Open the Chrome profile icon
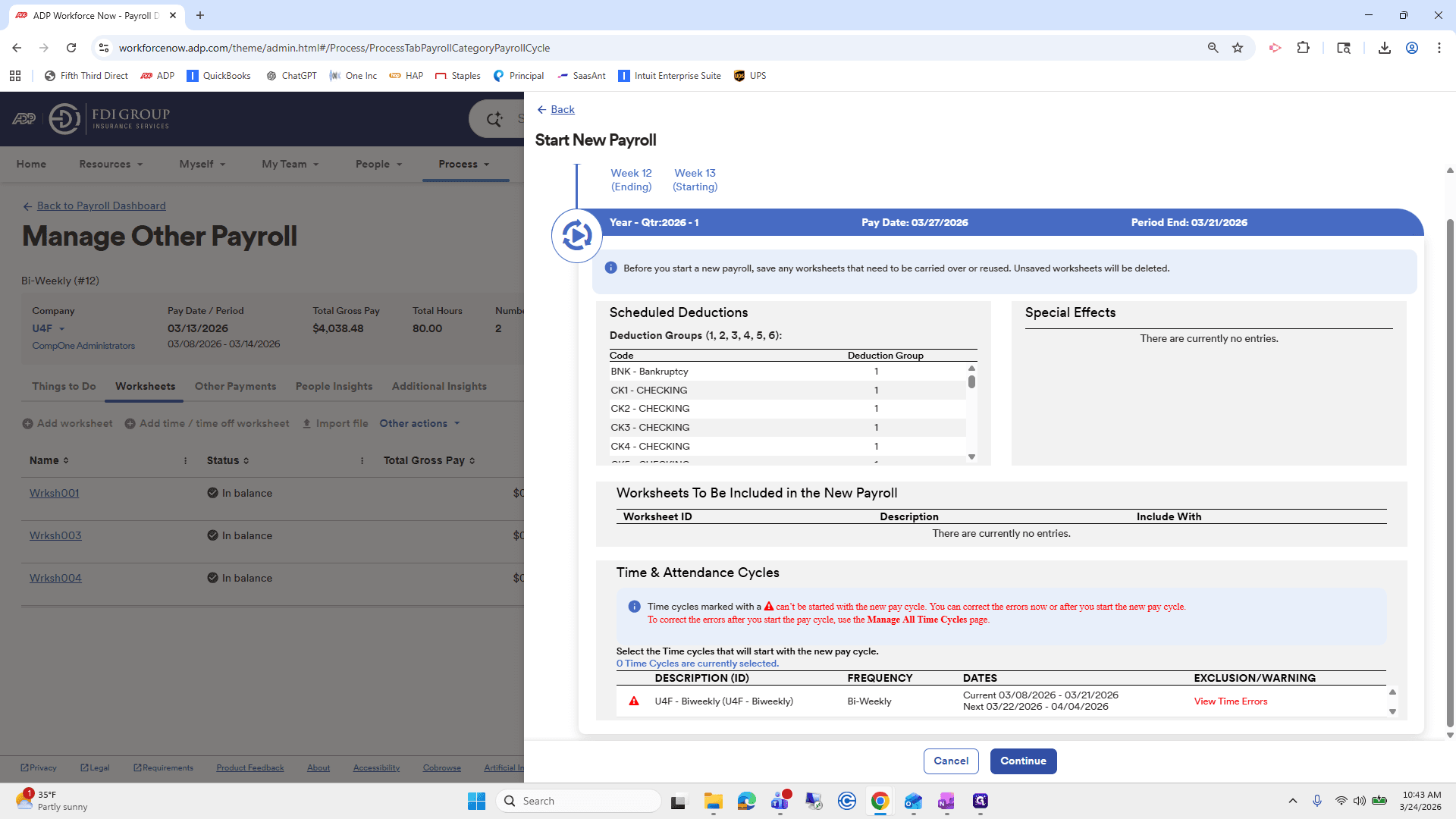 (x=1411, y=48)
